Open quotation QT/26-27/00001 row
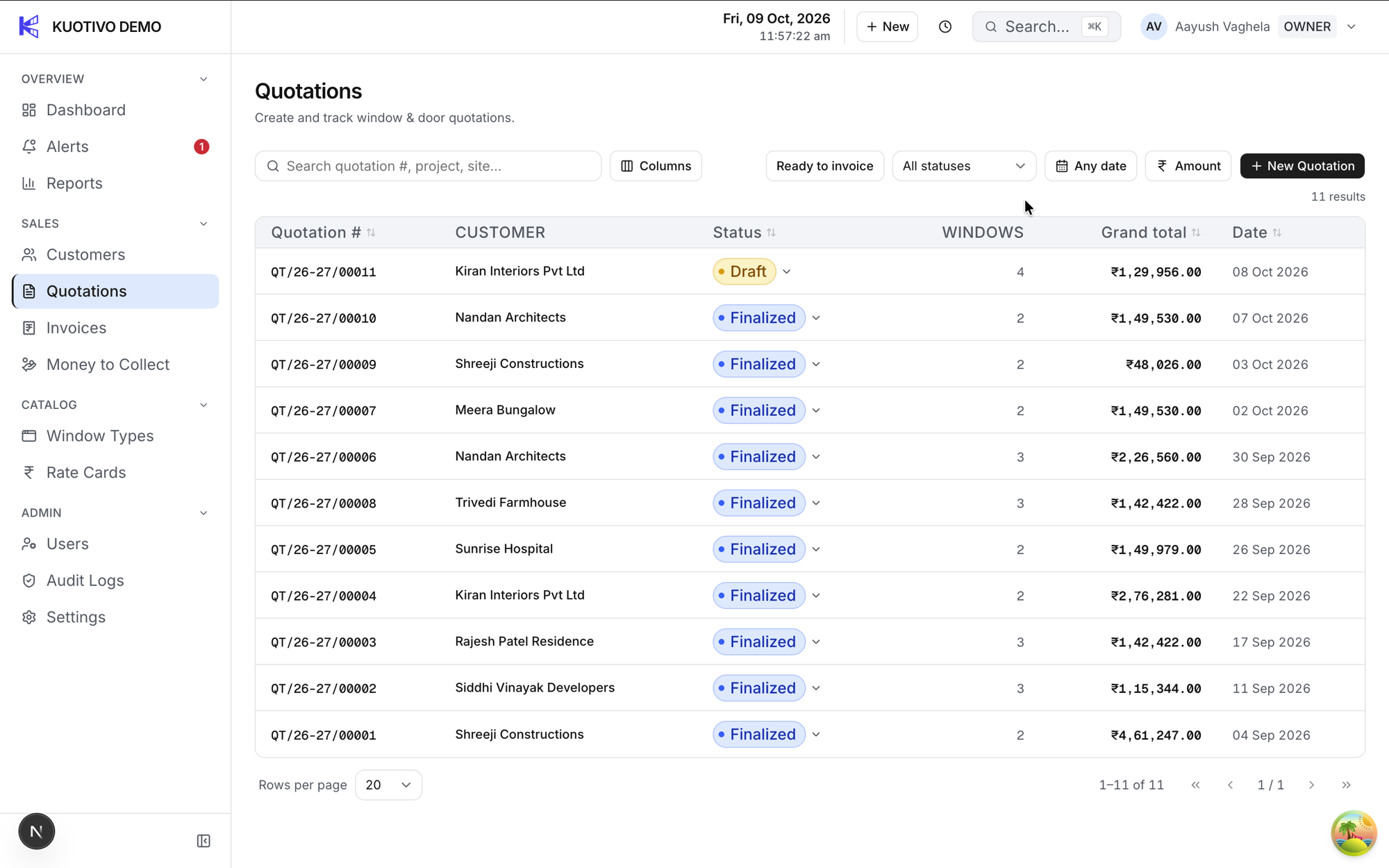The image size is (1389, 868). coord(810,735)
